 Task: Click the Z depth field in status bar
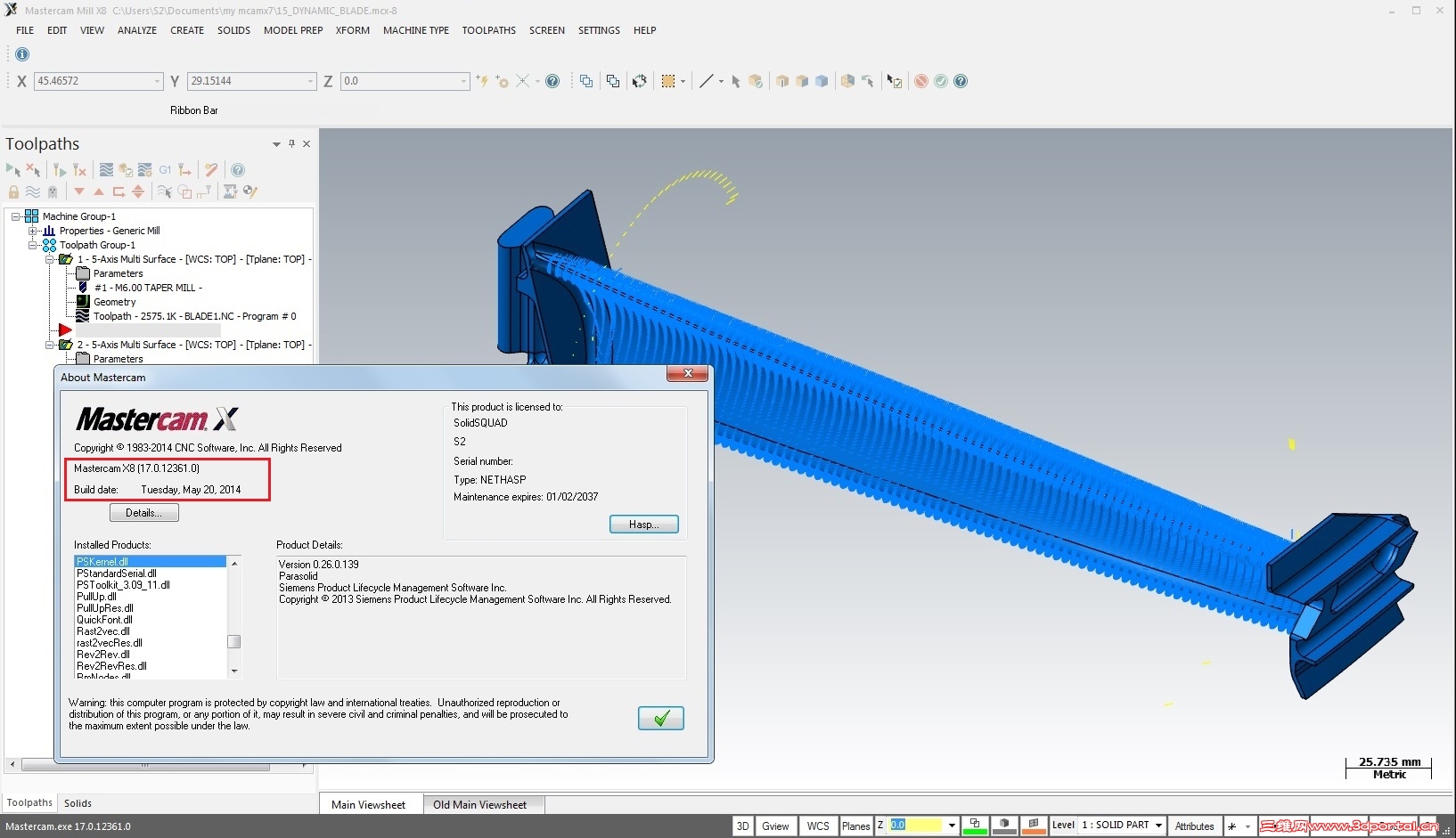[x=915, y=826]
